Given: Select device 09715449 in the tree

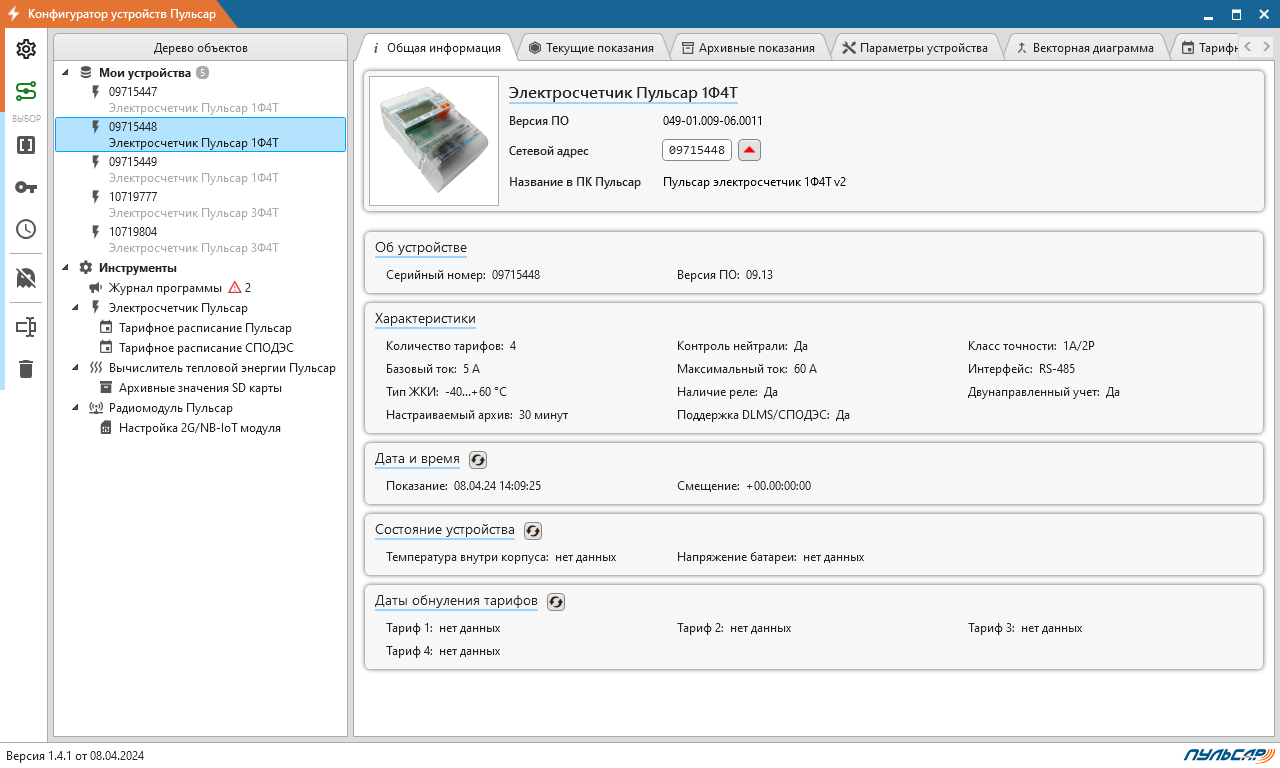Looking at the screenshot, I should coord(200,169).
